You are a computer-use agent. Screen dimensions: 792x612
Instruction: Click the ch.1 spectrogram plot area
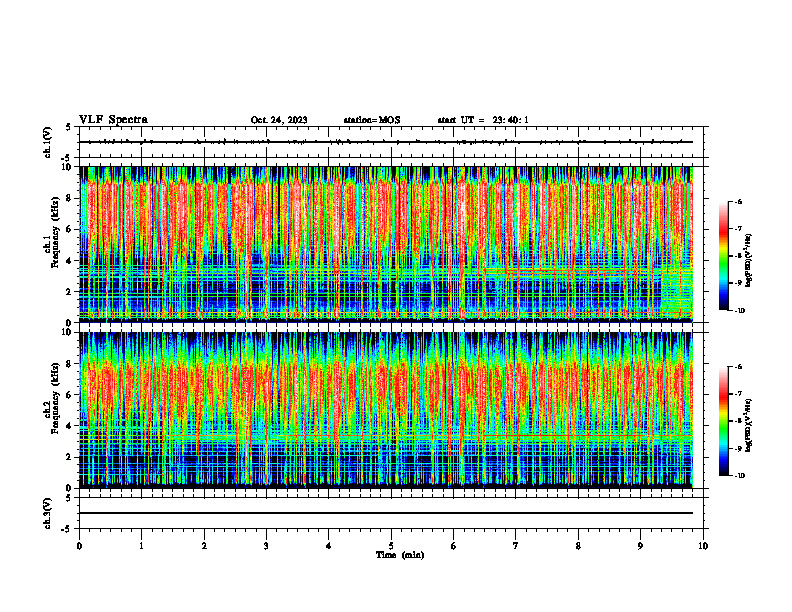[386, 244]
